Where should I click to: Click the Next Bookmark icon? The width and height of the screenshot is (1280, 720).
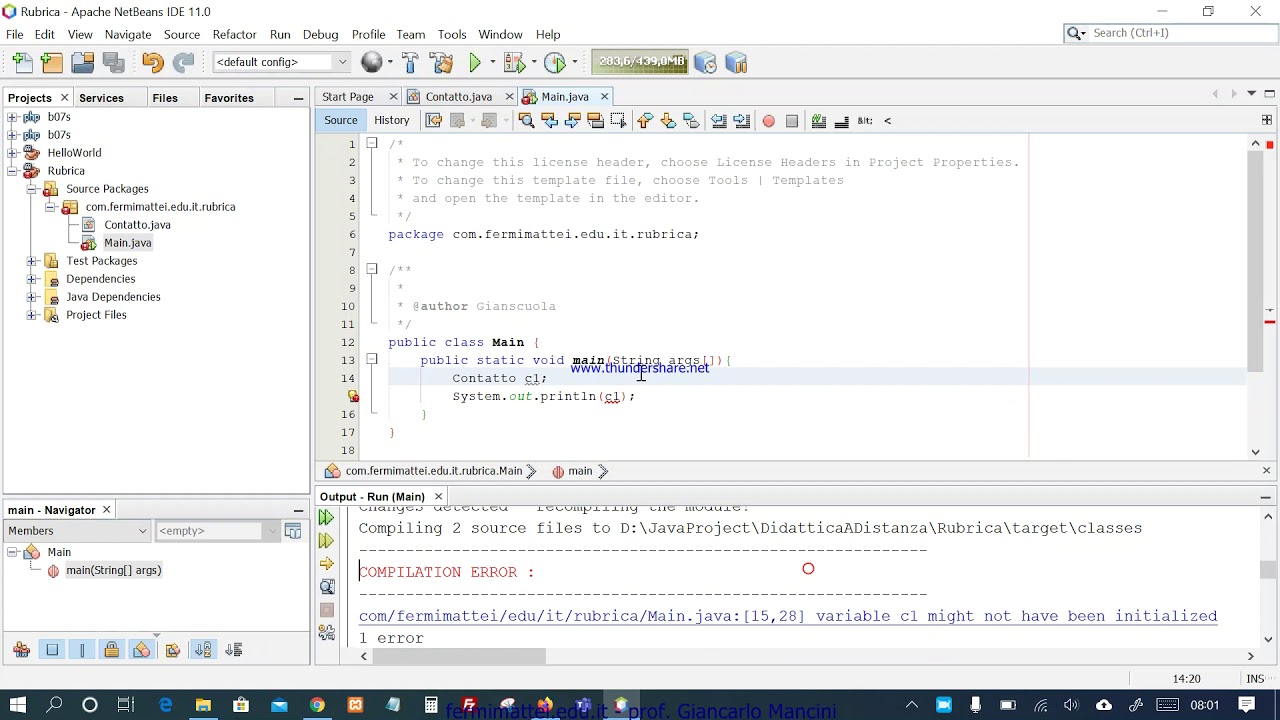click(668, 120)
